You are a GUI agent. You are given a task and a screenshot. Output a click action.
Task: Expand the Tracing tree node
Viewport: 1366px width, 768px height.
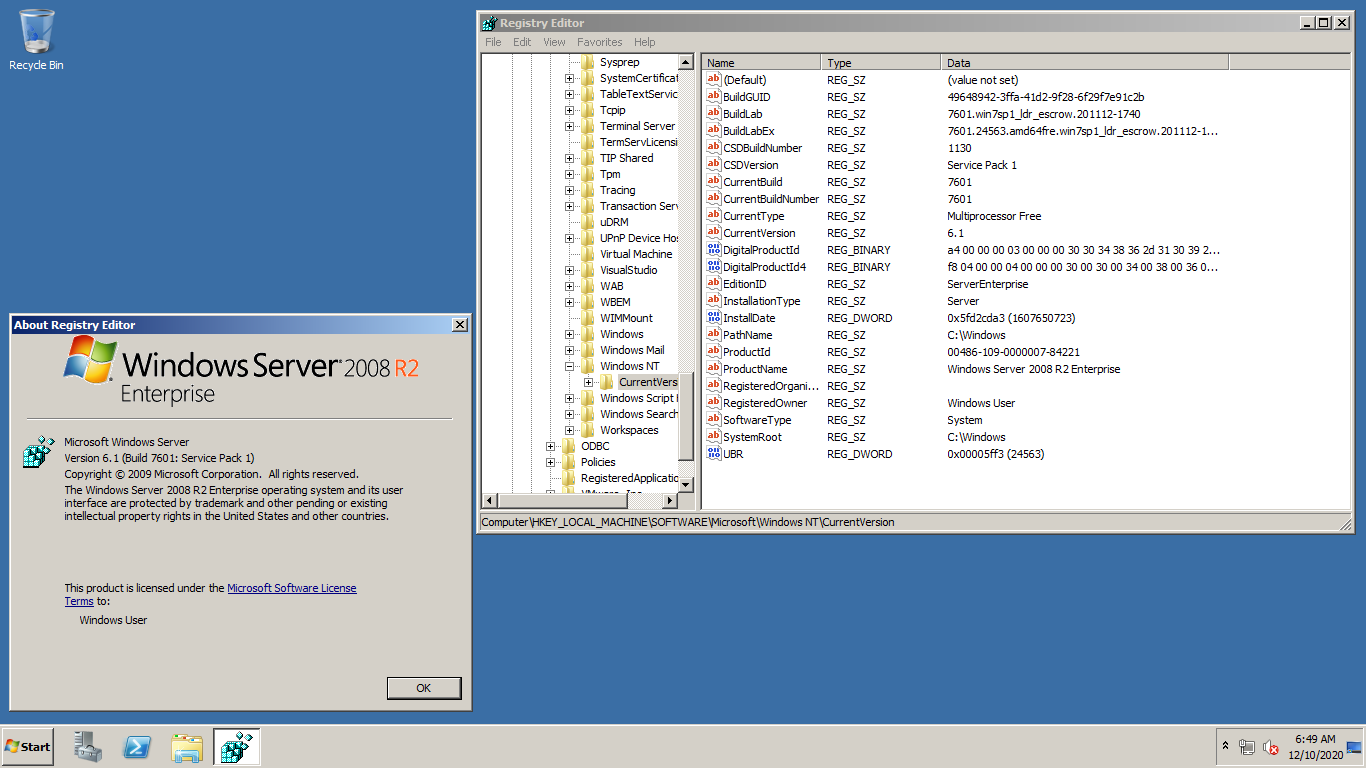(570, 190)
